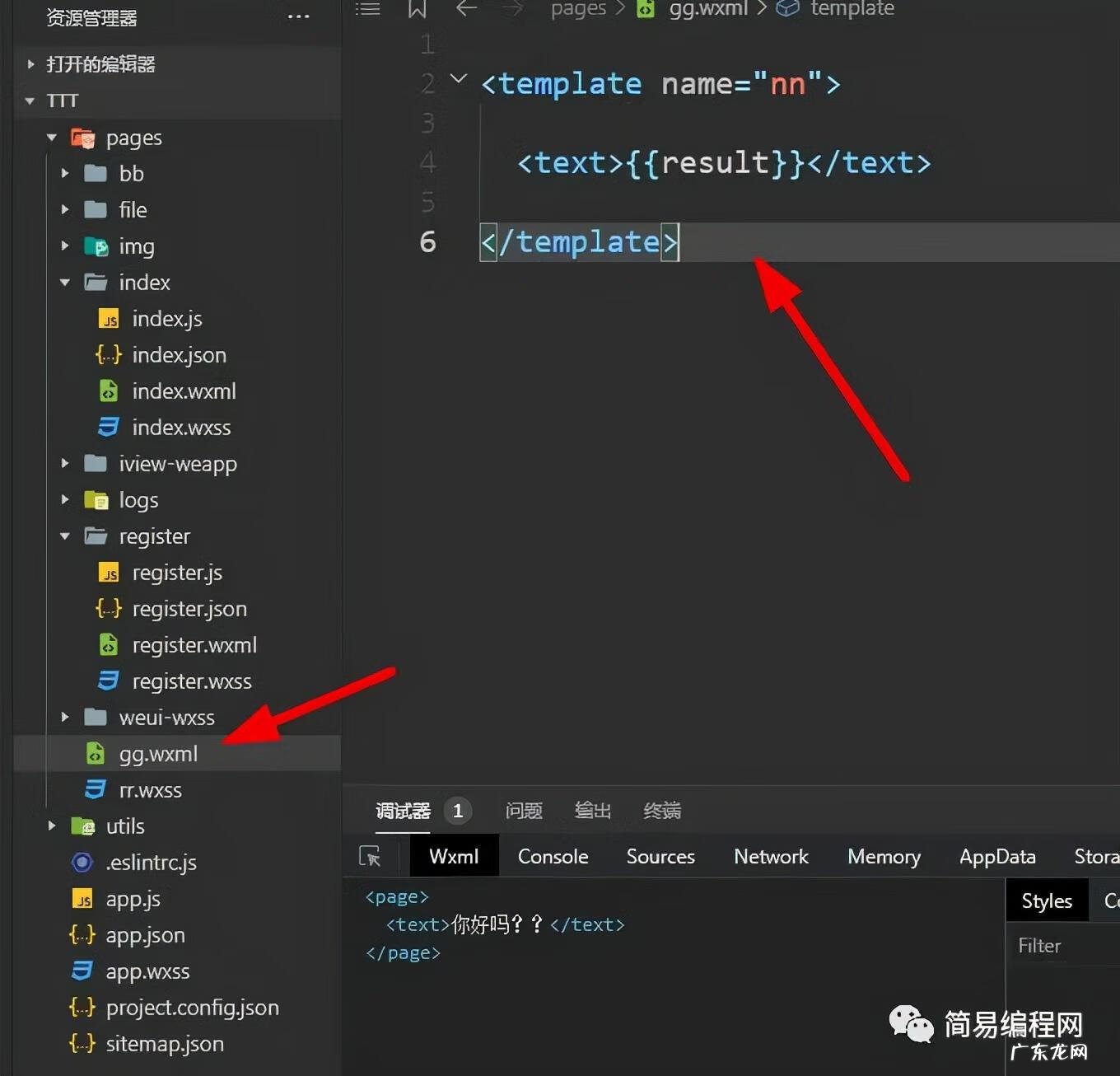The height and width of the screenshot is (1076, 1120).
Task: Switch to the Console tab
Action: pos(553,857)
